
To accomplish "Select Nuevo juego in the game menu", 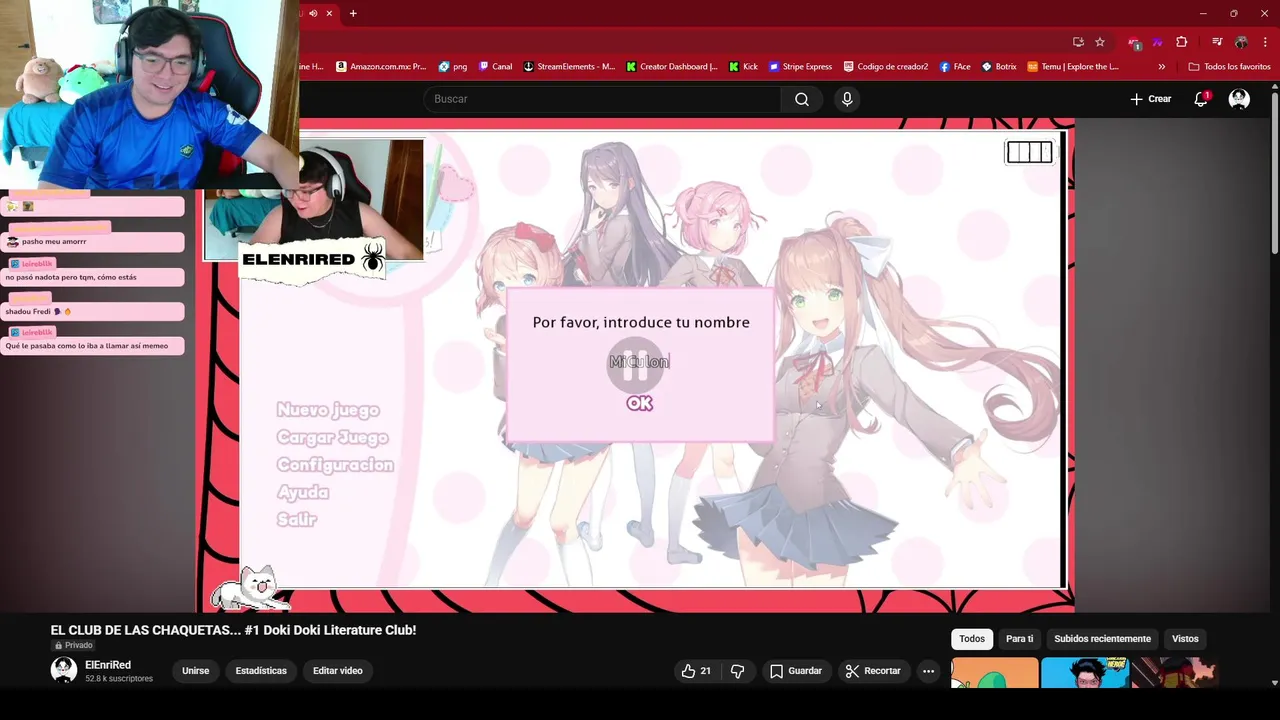I will [x=328, y=410].
